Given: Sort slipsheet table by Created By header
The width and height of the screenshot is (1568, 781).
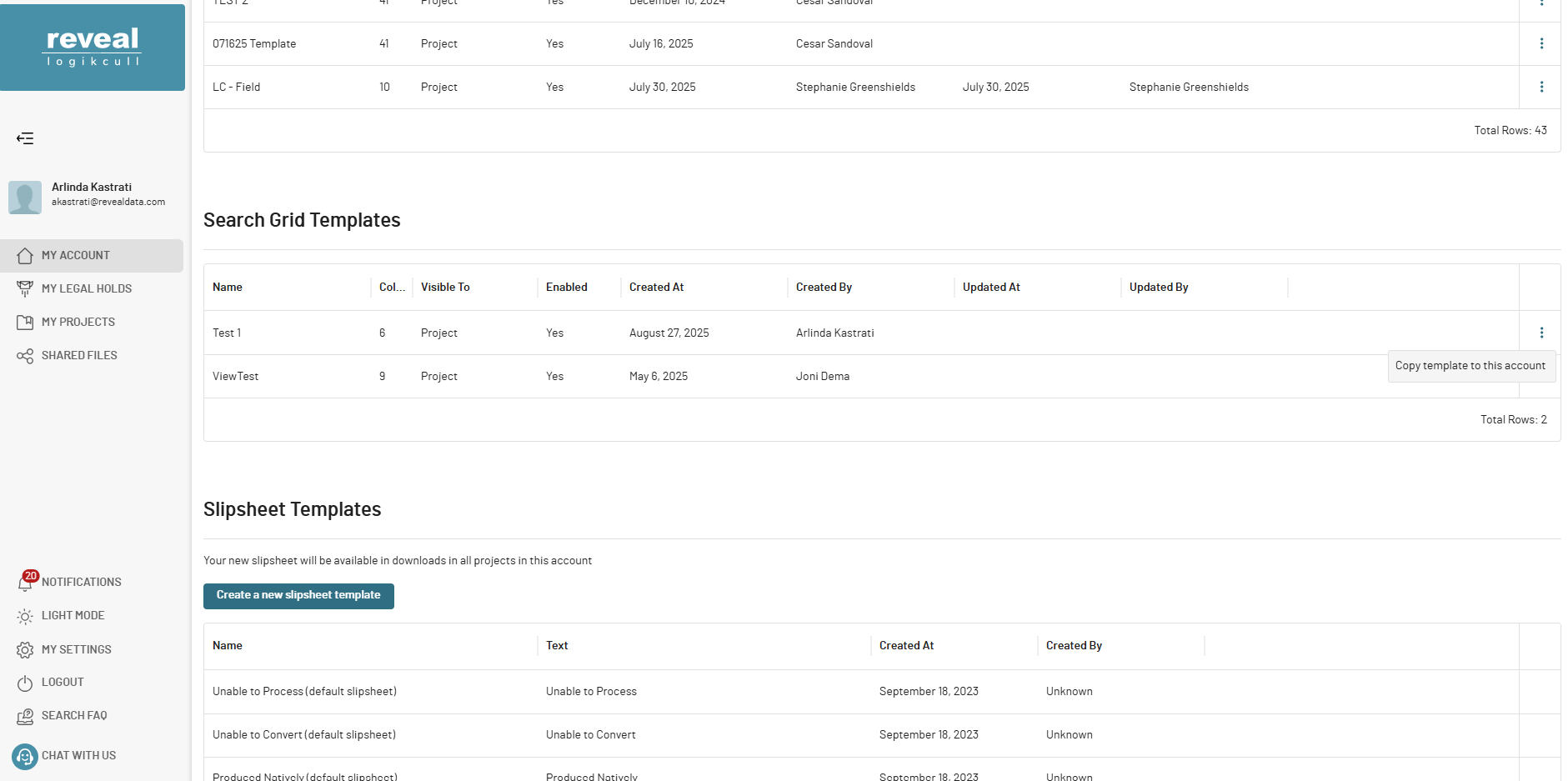Looking at the screenshot, I should (1074, 646).
